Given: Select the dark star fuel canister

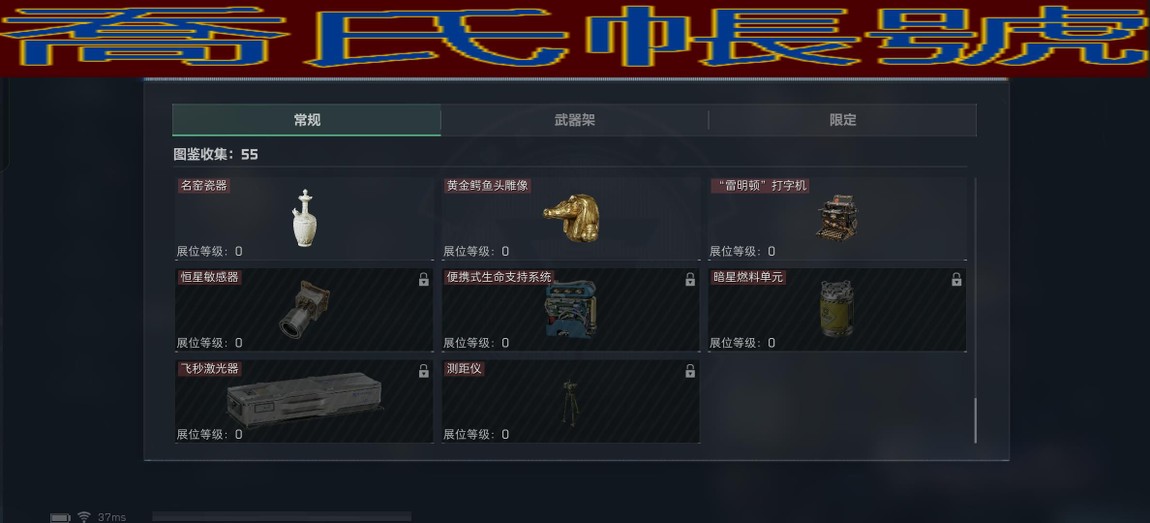Looking at the screenshot, I should click(x=837, y=309).
